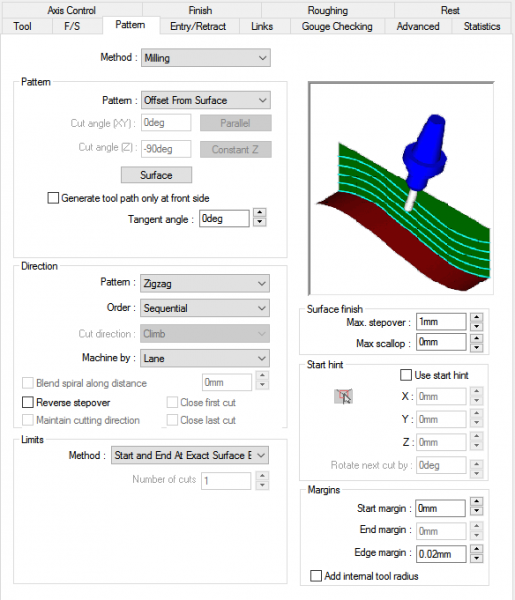Expand the Machine by Lane dropdown
The width and height of the screenshot is (515, 600).
(205, 358)
